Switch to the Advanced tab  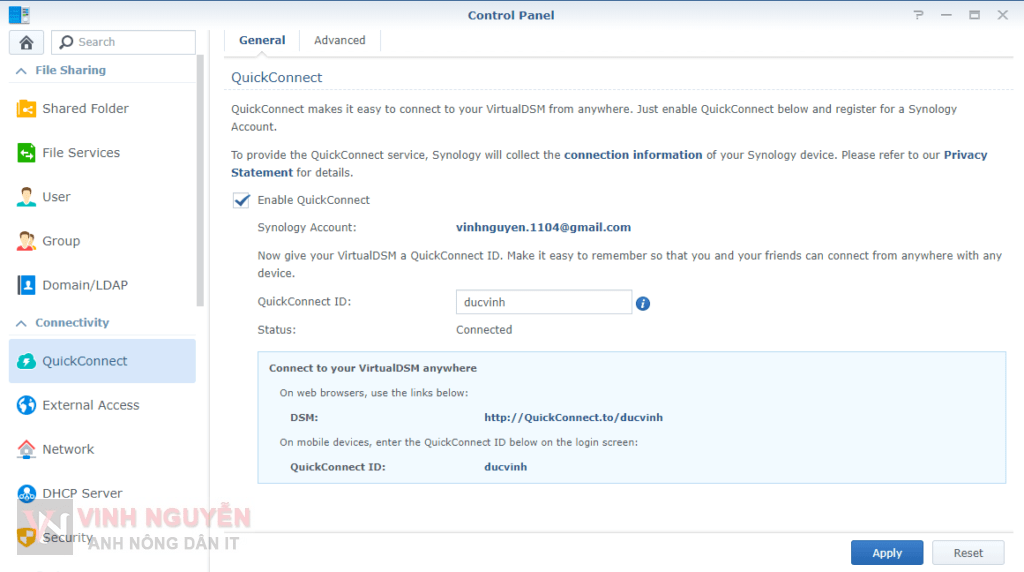(339, 40)
